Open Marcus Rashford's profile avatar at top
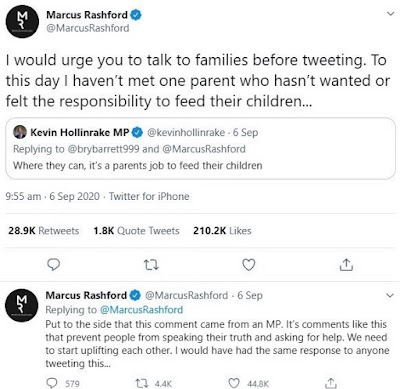 tap(22, 22)
